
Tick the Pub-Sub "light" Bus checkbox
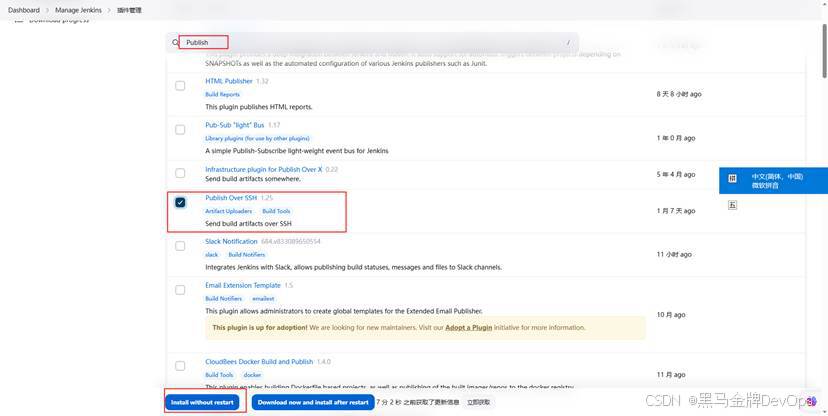coord(180,129)
